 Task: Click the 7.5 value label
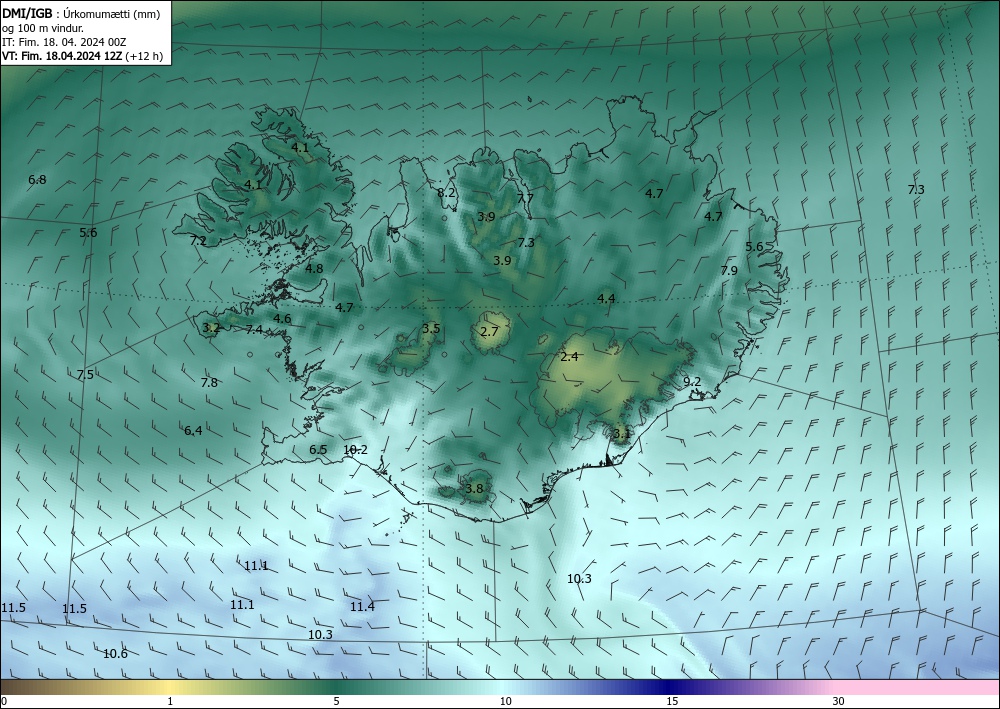point(85,374)
